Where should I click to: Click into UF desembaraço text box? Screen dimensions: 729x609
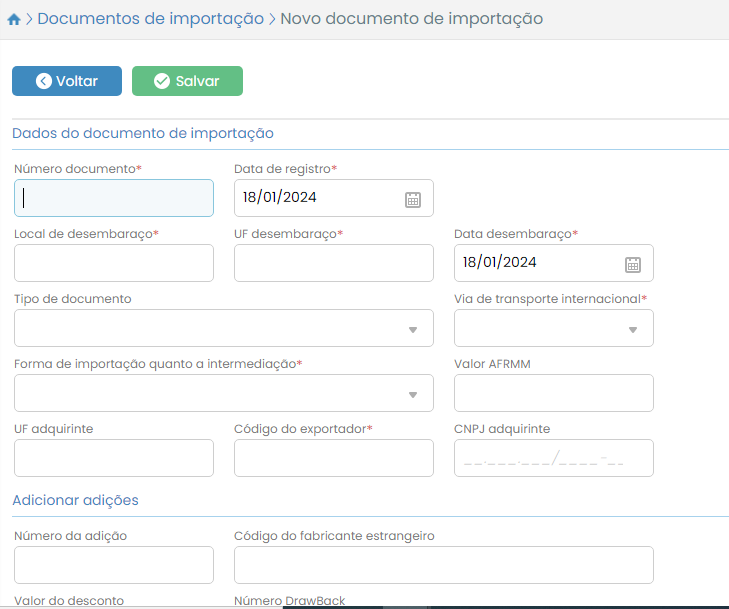point(334,263)
